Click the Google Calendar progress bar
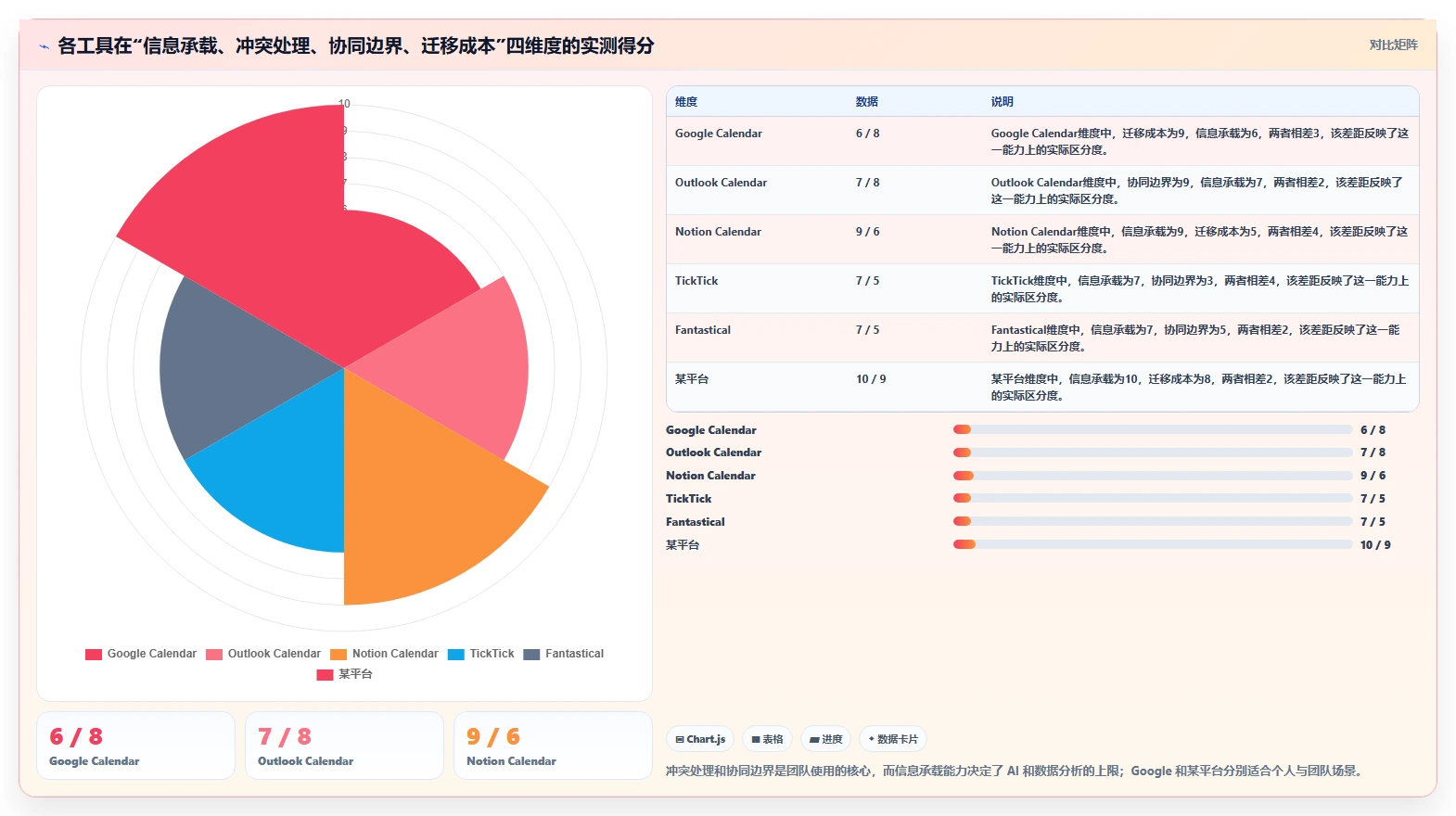1456x816 pixels. [1153, 429]
